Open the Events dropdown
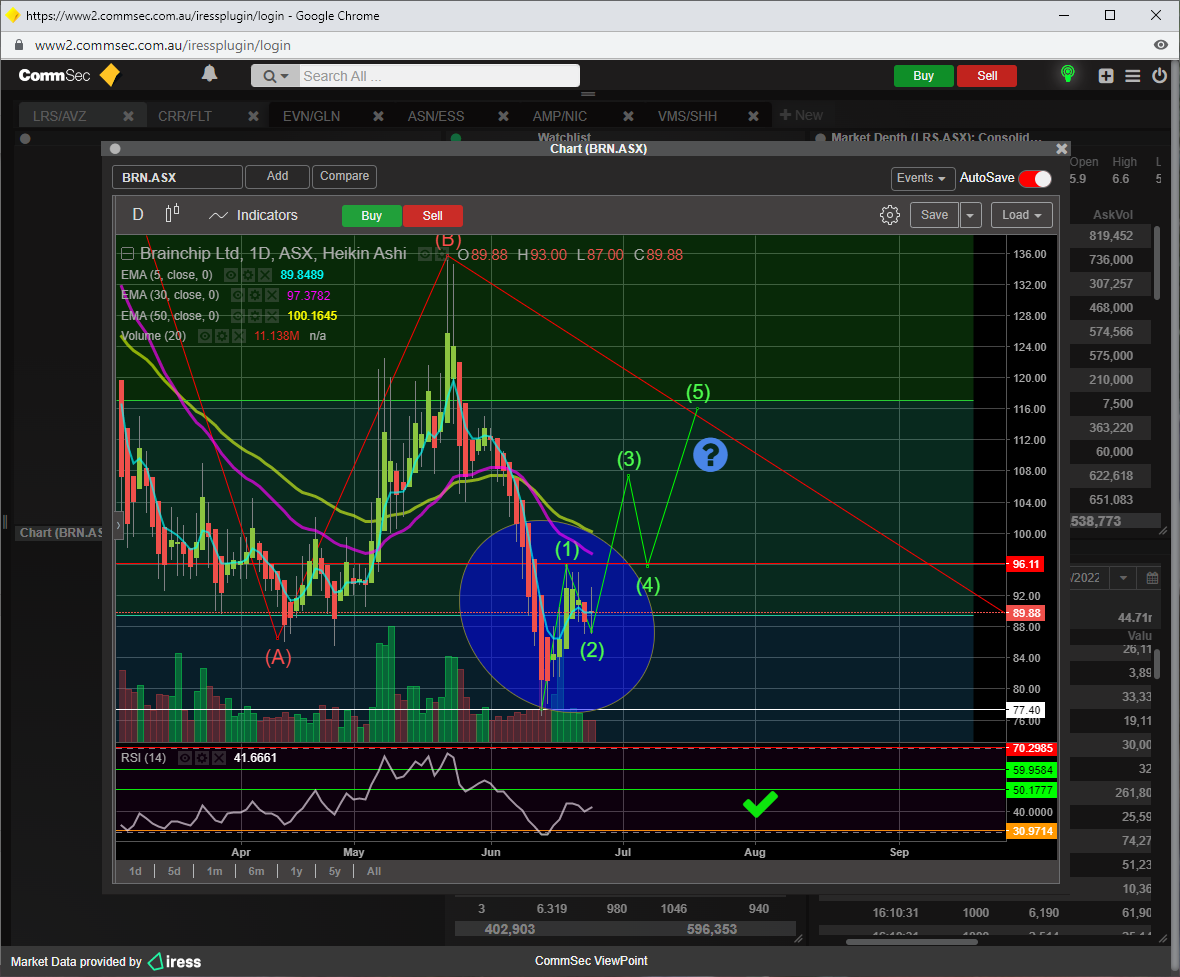The width and height of the screenshot is (1180, 977). [923, 178]
